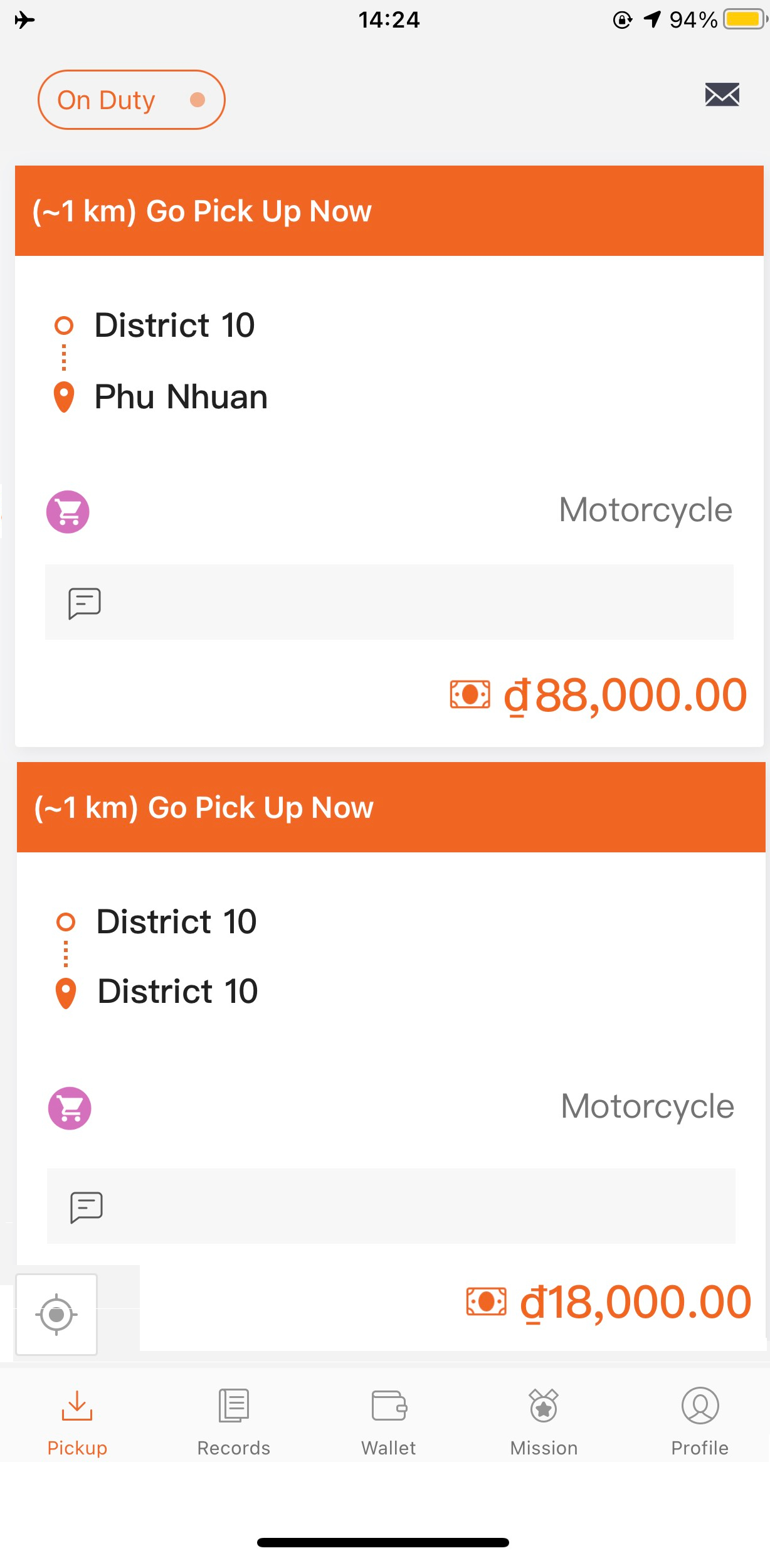
Task: Open the note comment icon in first order
Action: 85,603
